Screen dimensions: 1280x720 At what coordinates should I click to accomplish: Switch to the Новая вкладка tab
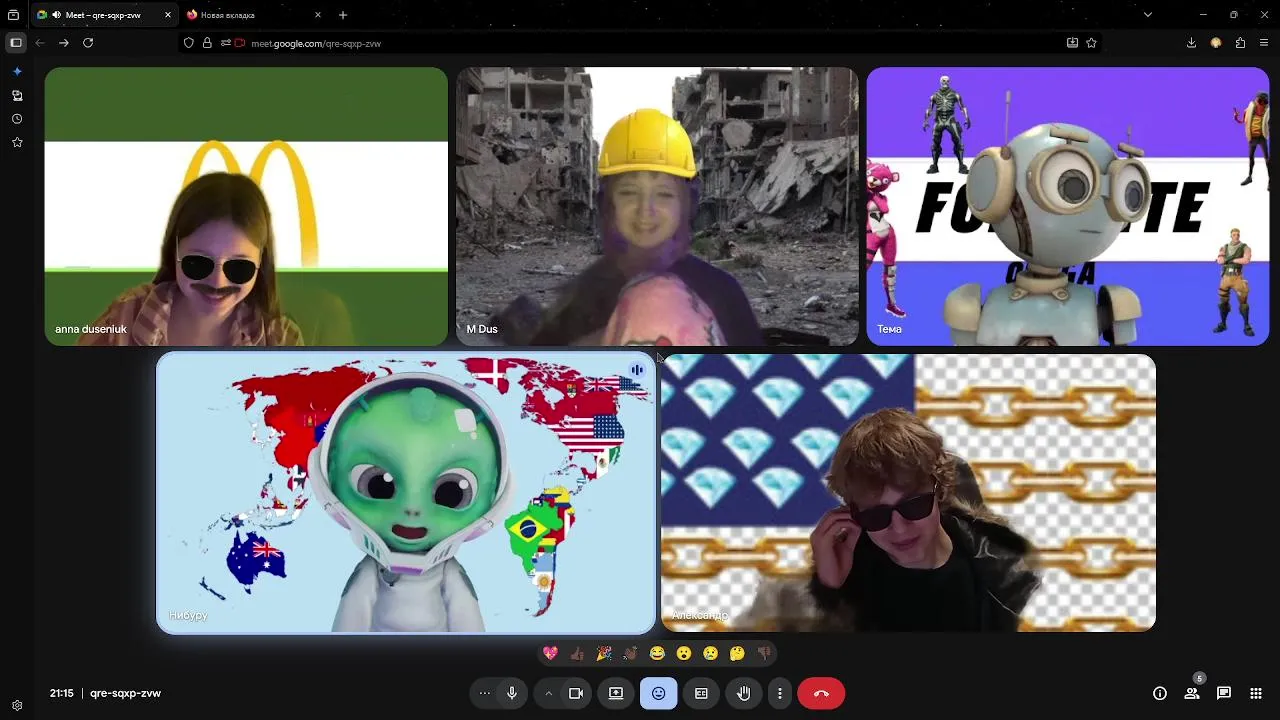[255, 15]
